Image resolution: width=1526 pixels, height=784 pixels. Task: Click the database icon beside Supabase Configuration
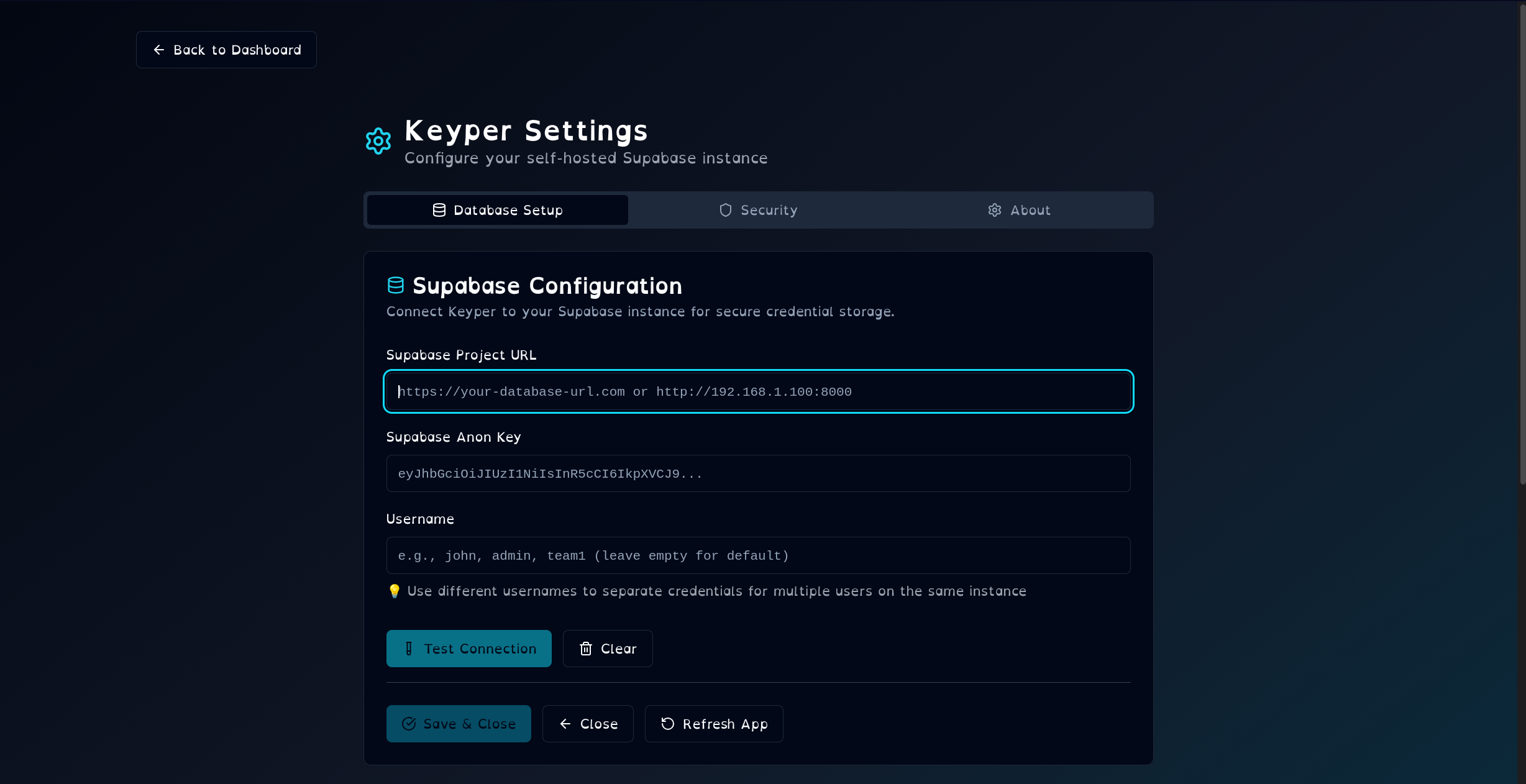coord(396,285)
